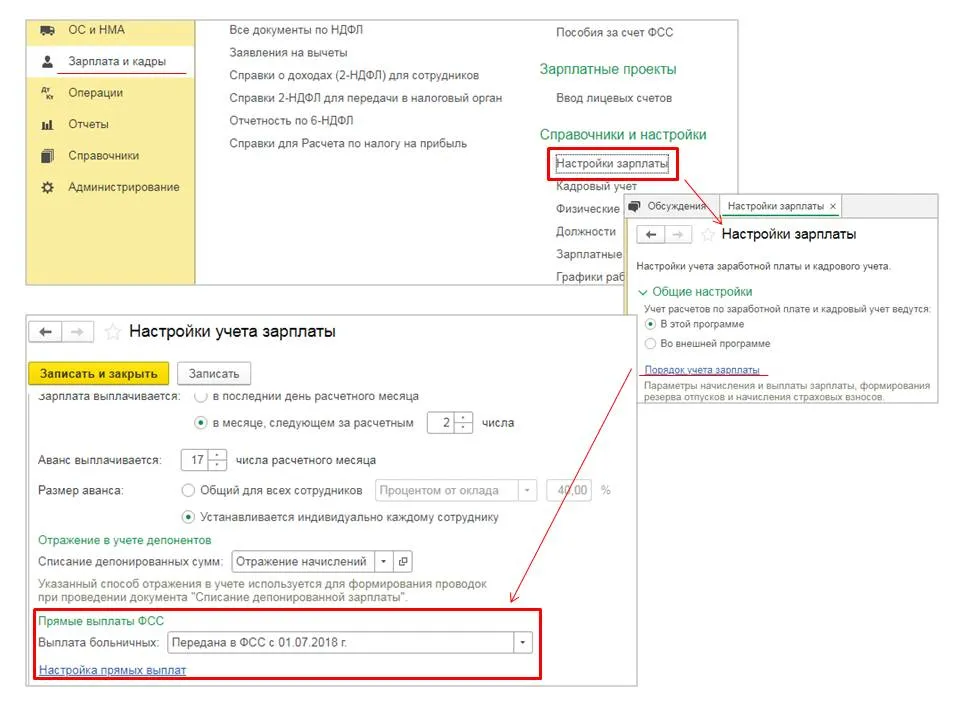Switch to the Обсуждения tab
Viewport: 960px width, 720px height.
677,206
